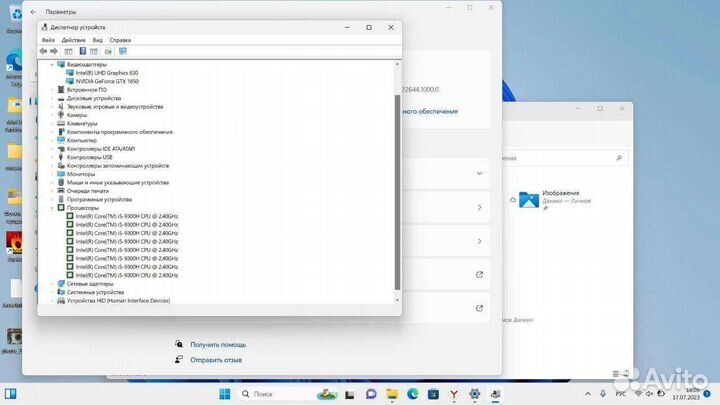Click the Forward arrow in Device Manager toolbar
Viewport: 720px width, 405px height.
[54, 51]
